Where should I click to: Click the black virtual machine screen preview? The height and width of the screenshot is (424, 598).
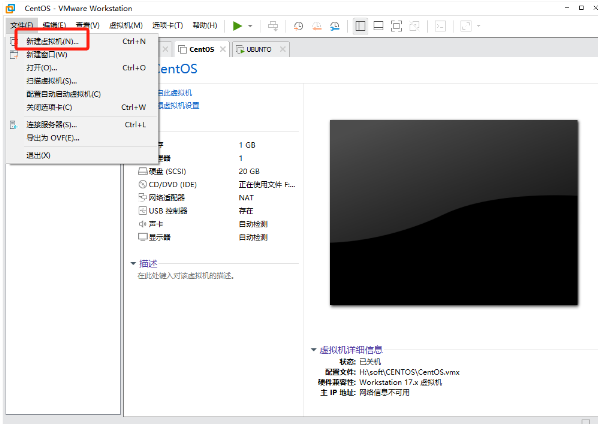[x=454, y=213]
